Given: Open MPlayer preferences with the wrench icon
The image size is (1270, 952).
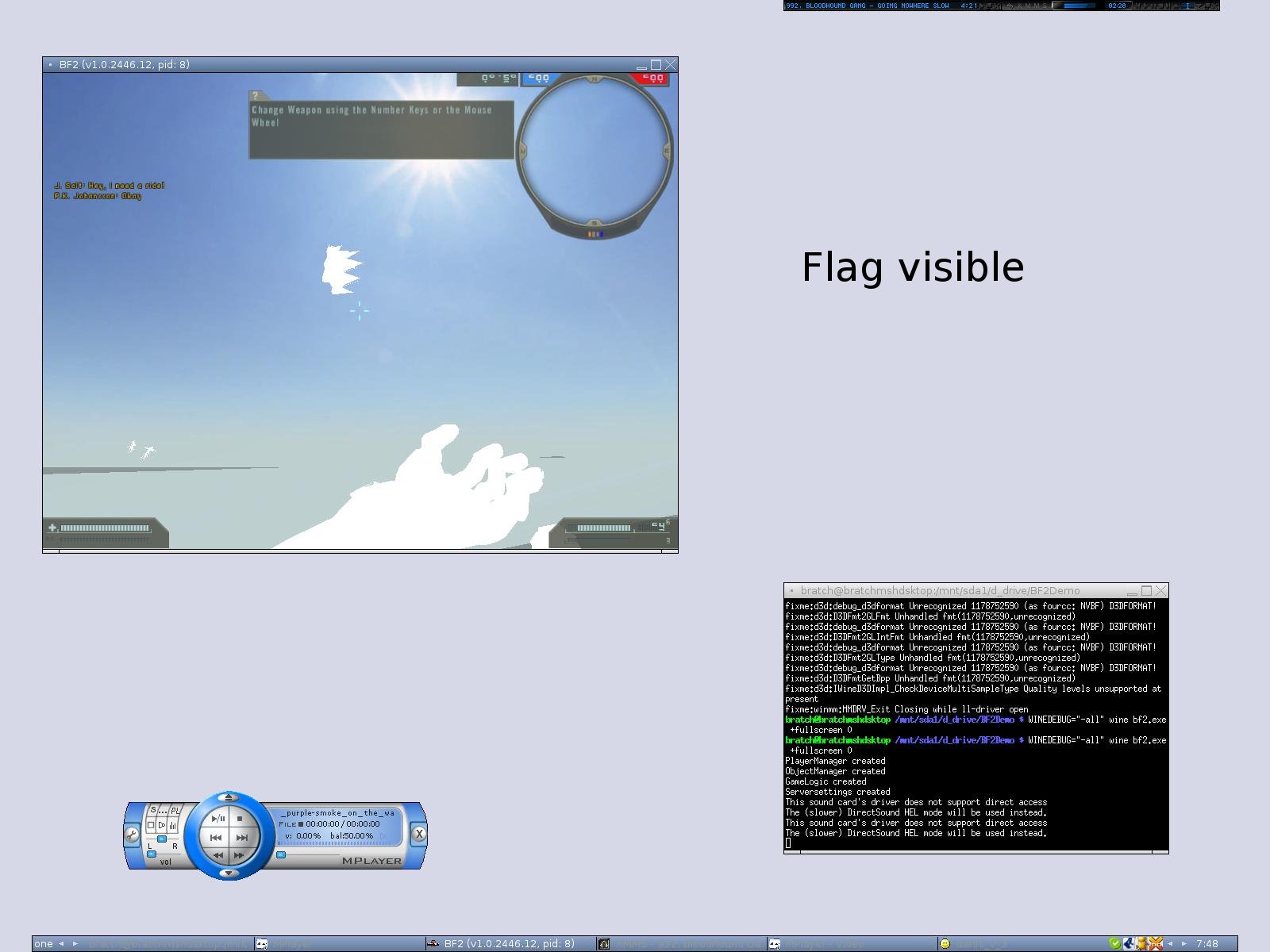Looking at the screenshot, I should click(132, 835).
